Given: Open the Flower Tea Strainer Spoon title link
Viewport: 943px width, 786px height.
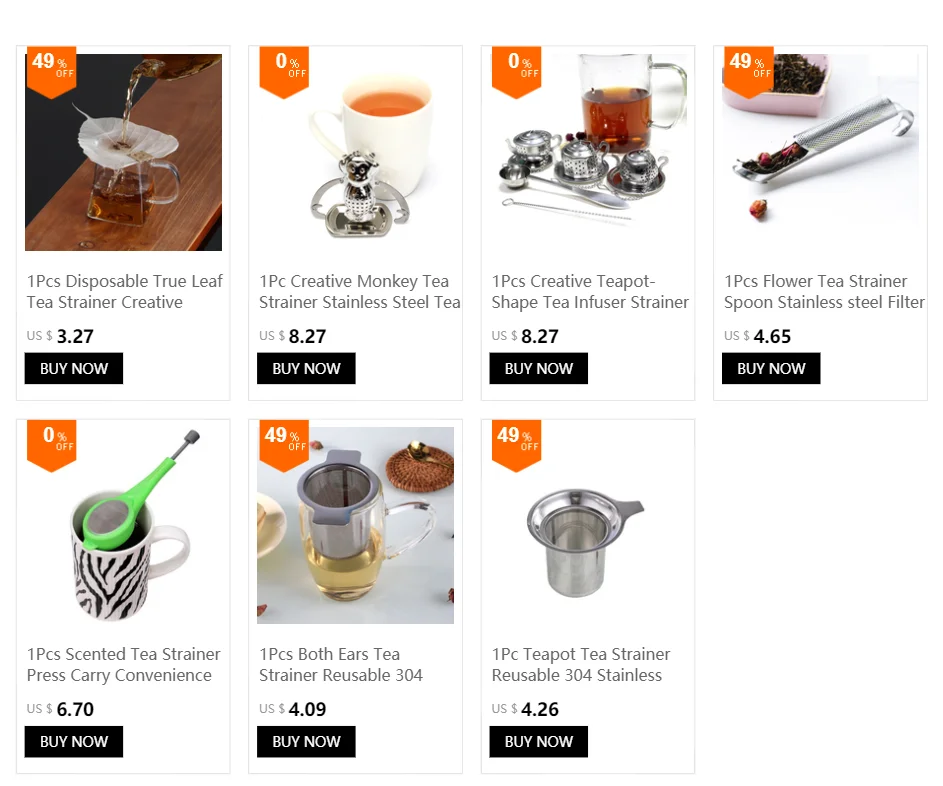Looking at the screenshot, I should coord(824,292).
